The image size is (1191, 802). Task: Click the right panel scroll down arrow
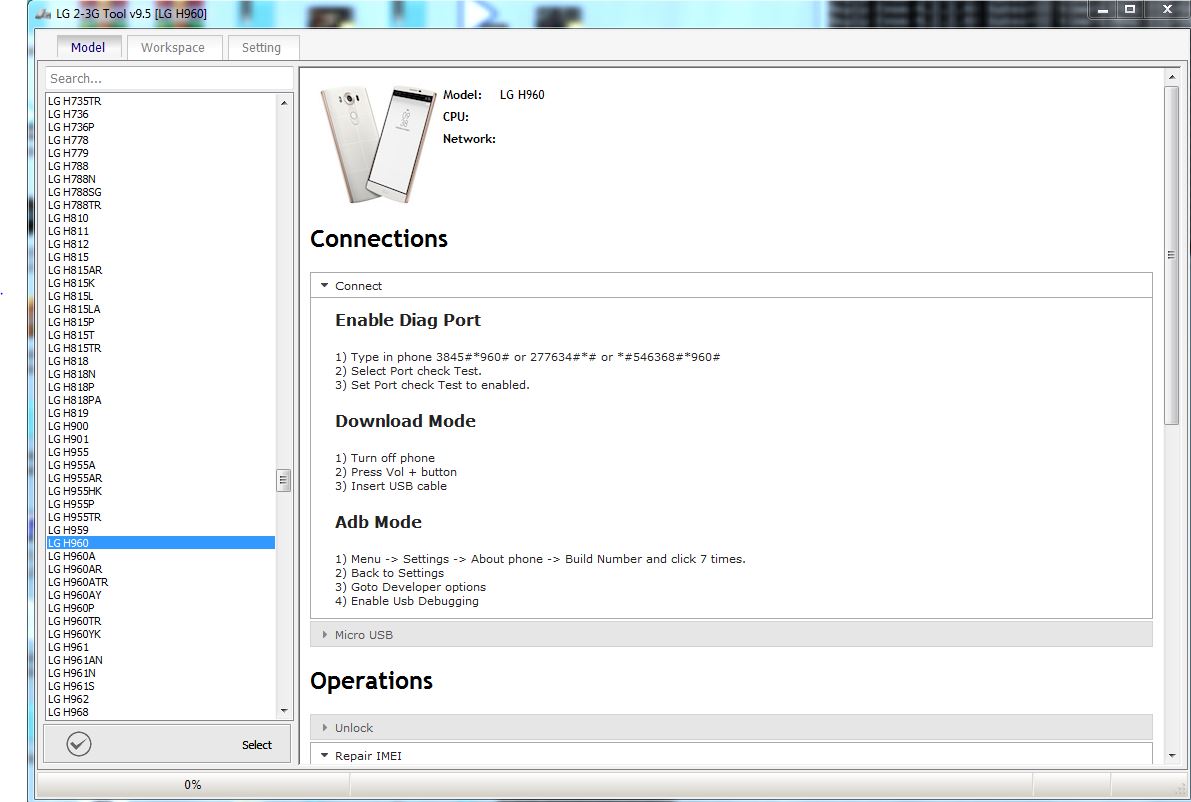click(x=1171, y=756)
